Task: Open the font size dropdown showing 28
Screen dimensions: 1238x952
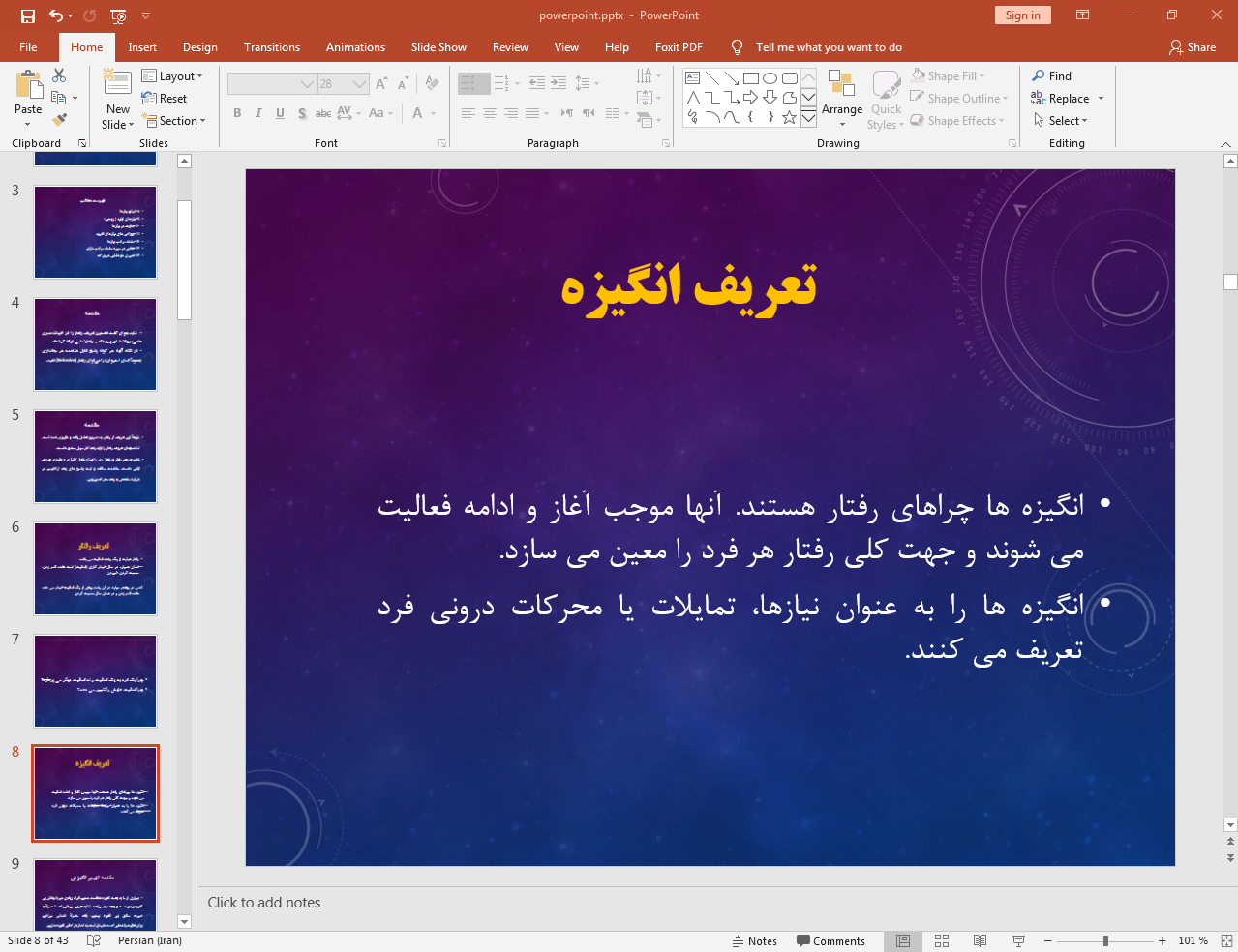Action: 360,84
